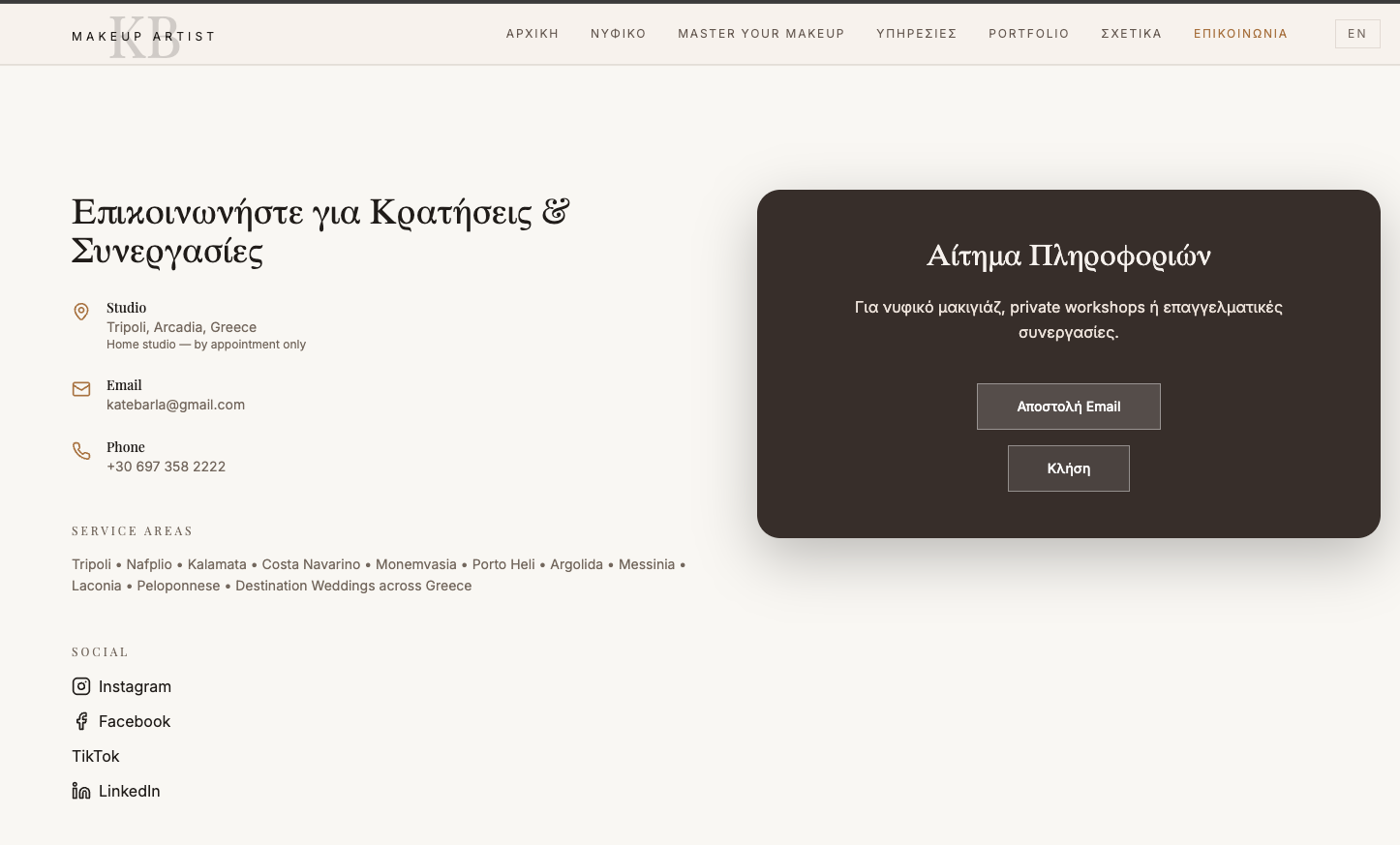Click the main Επικοινωνήστε για Κρατήσεις heading

pos(320,231)
